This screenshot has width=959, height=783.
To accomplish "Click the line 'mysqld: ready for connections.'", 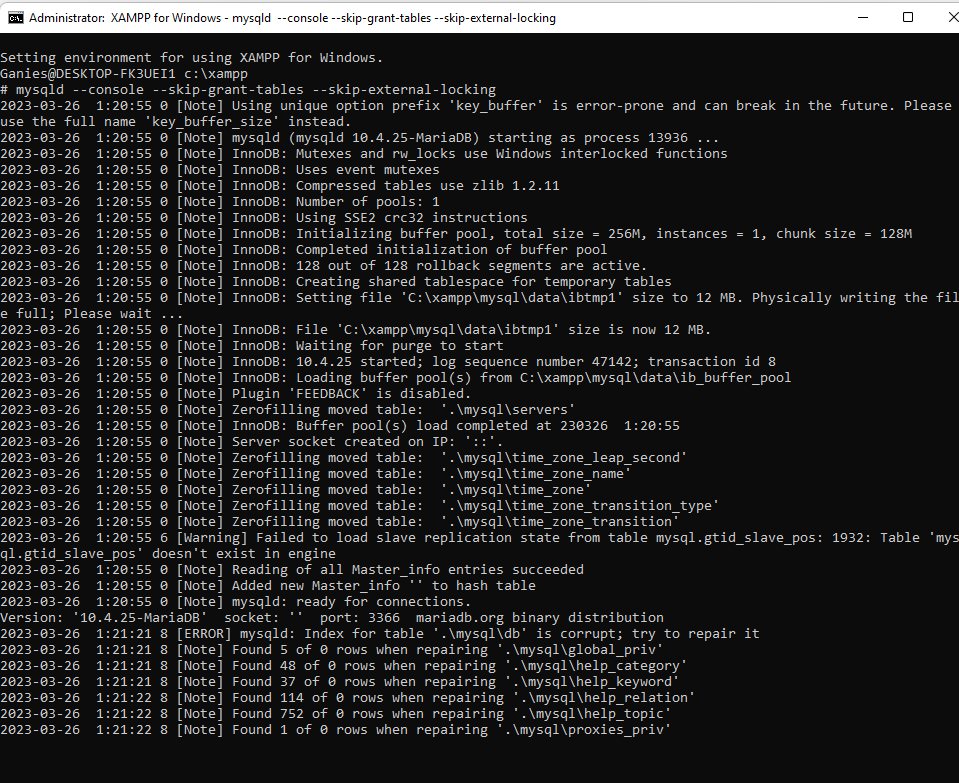I will tap(235, 601).
